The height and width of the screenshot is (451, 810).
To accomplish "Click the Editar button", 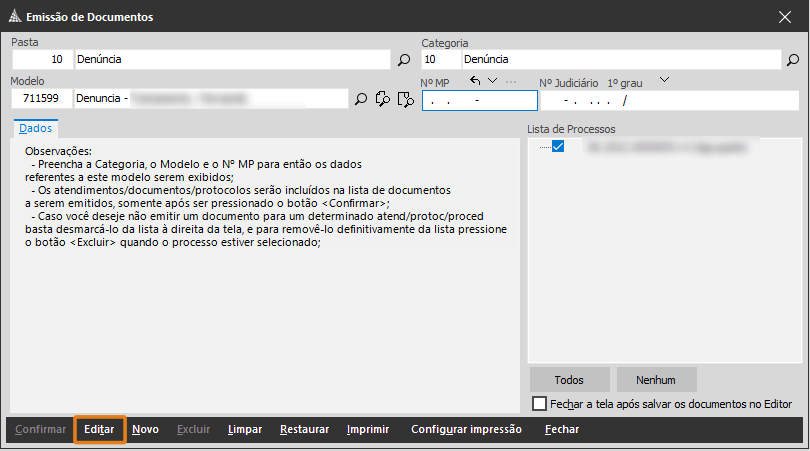I will [99, 429].
